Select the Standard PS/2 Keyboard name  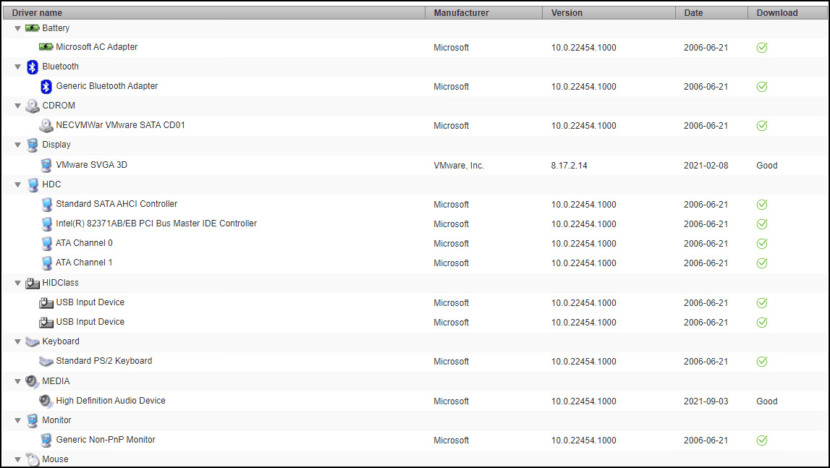click(x=104, y=361)
